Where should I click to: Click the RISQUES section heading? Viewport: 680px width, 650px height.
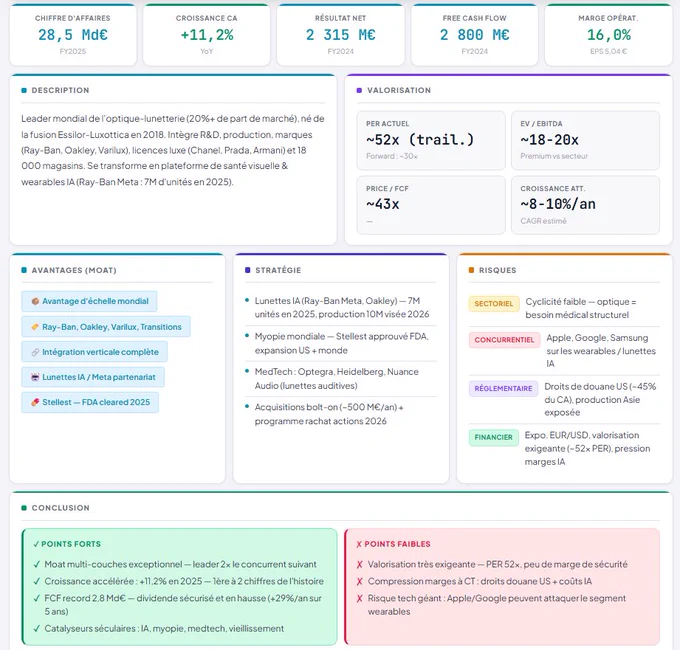coord(497,270)
